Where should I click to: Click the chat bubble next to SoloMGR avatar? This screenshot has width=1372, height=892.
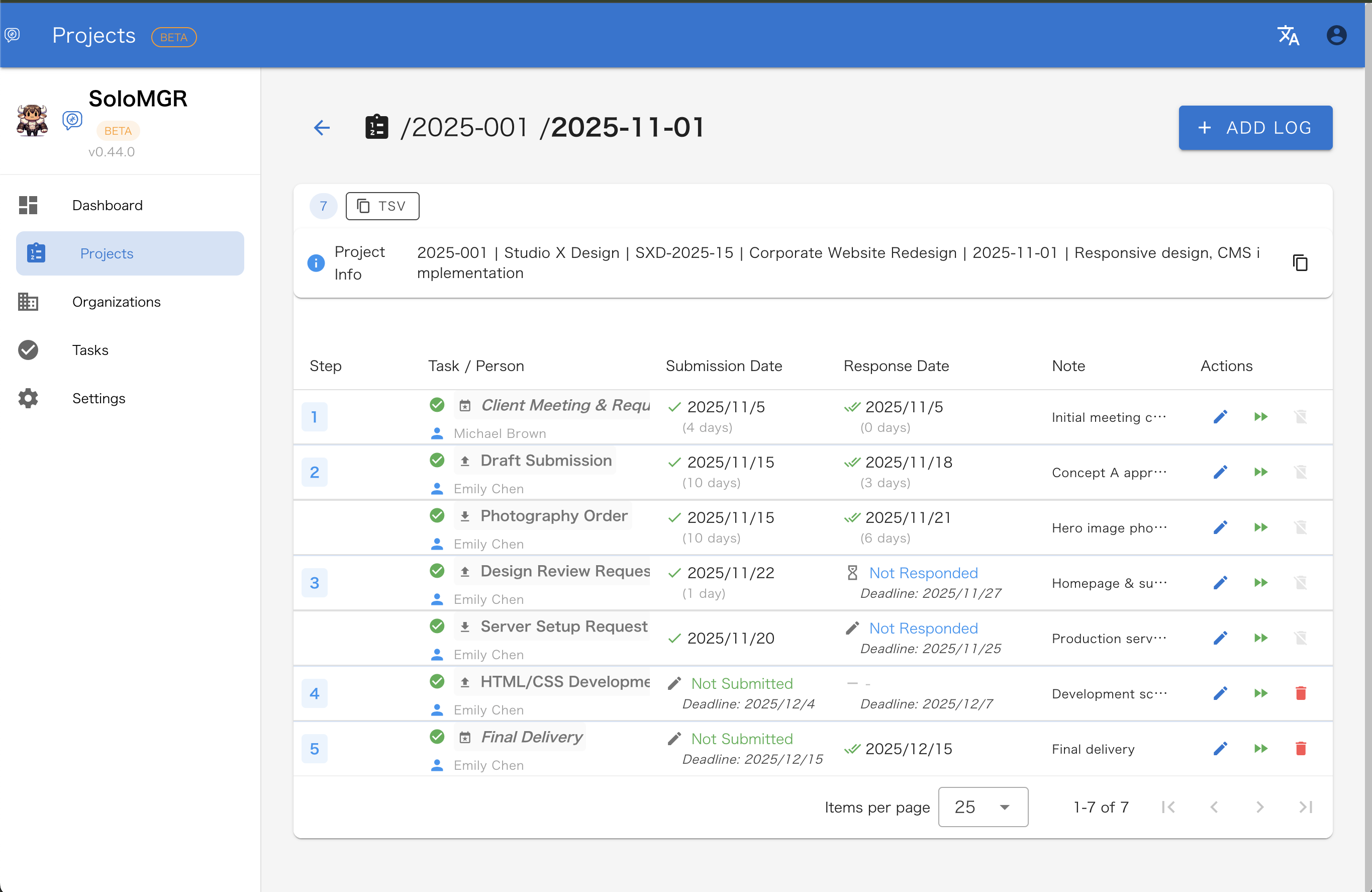point(73,120)
